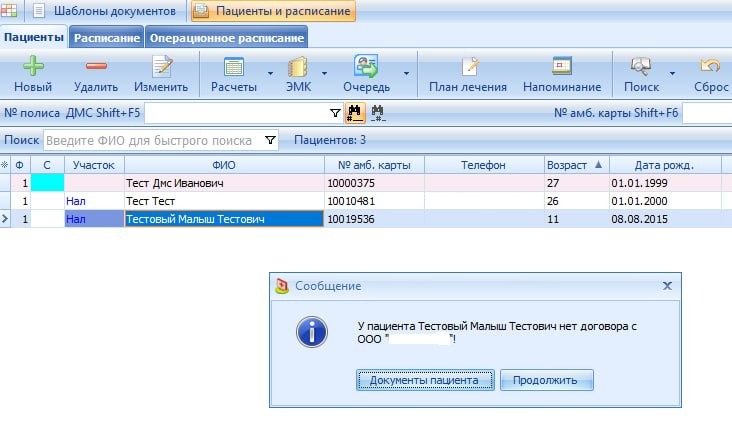Viewport: 732px width, 421px height.
Task: Switch to the Пациенты и расписание tab
Action: (x=273, y=11)
